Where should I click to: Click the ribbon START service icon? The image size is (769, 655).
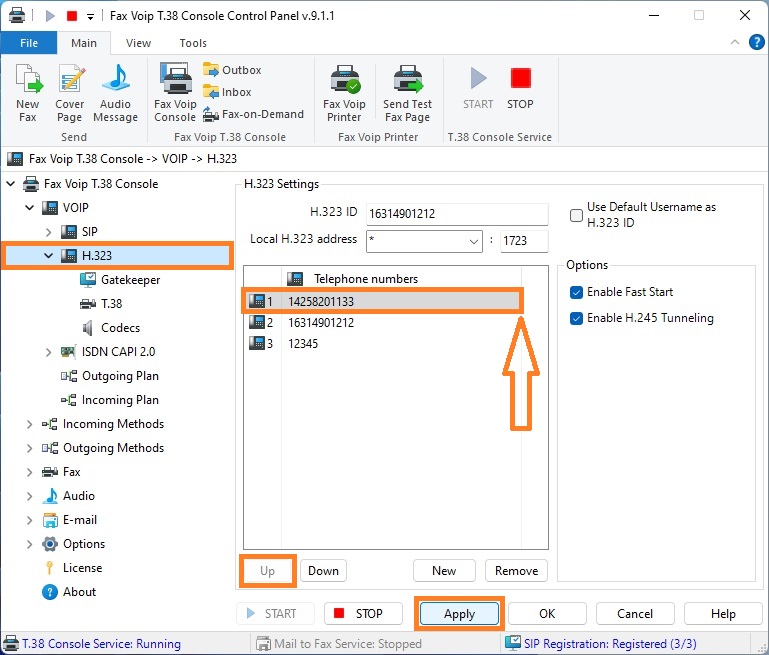tap(478, 88)
